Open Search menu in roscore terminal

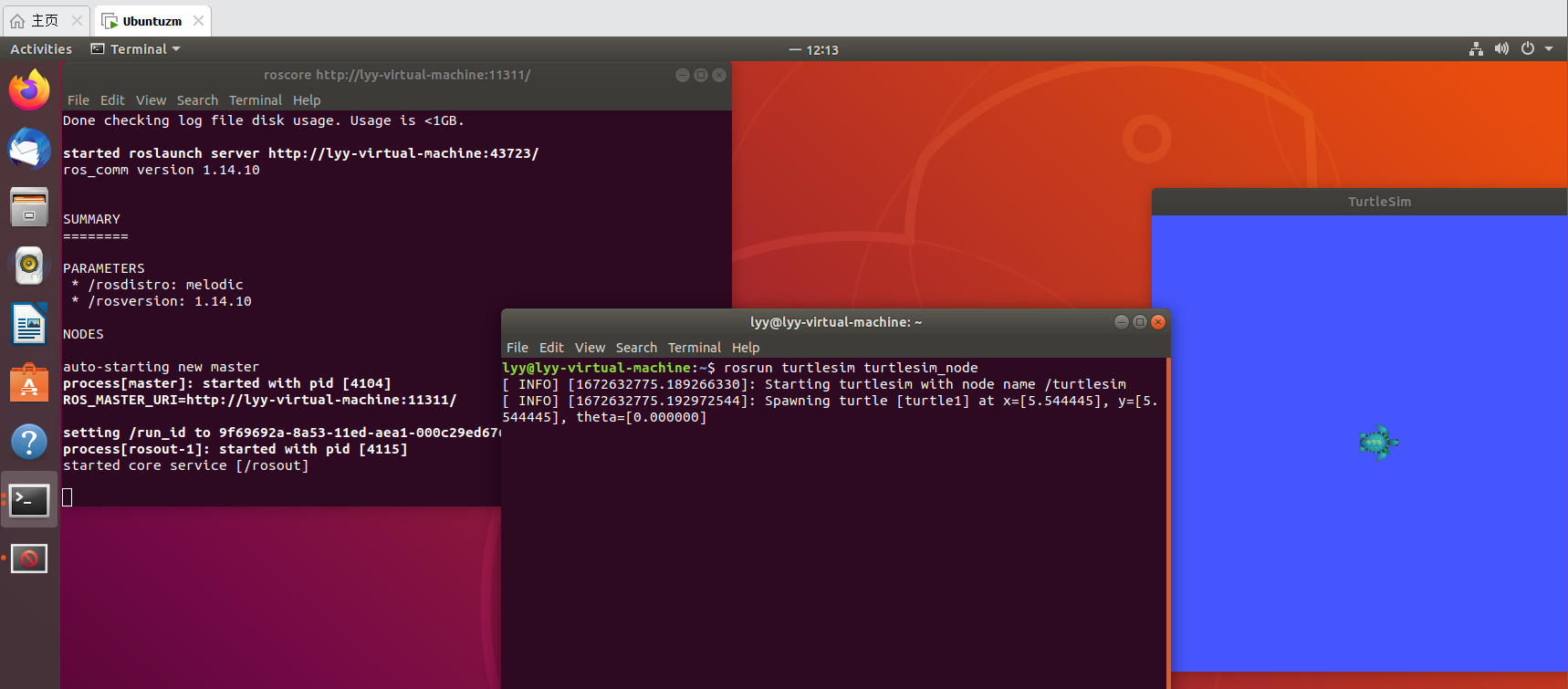pos(197,100)
